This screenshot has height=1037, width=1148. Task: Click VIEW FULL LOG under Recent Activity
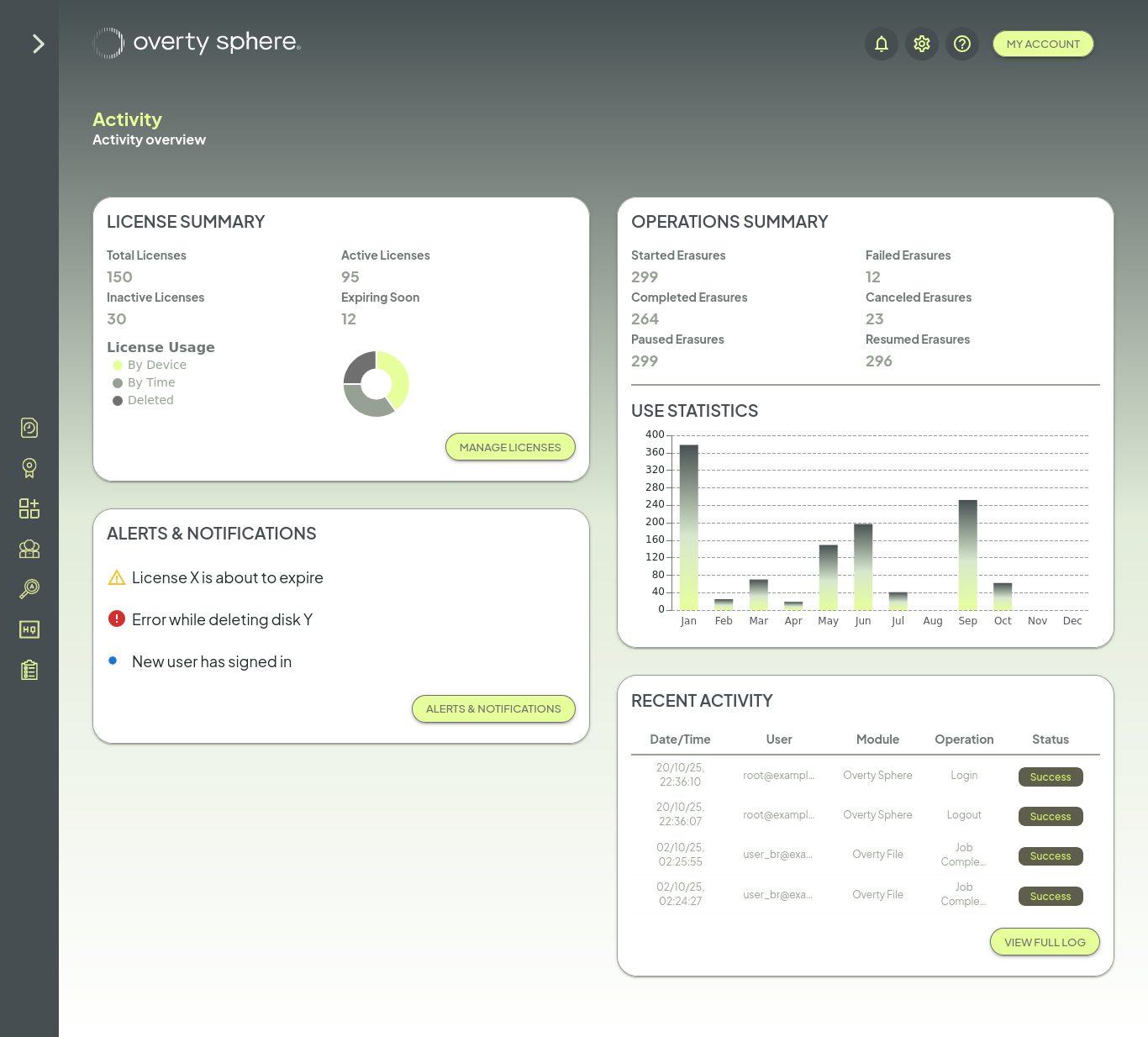point(1045,942)
